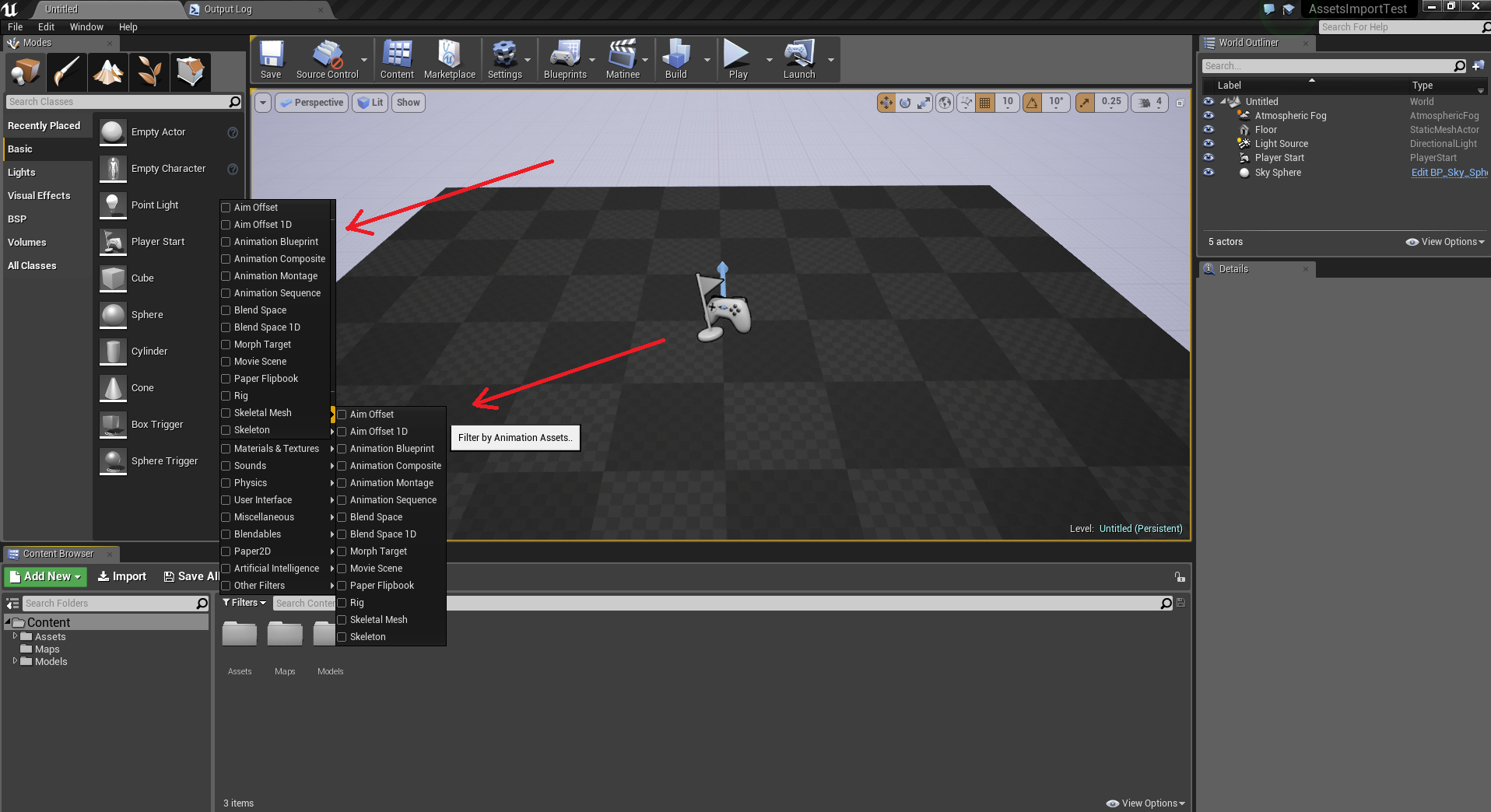
Task: Select the Paint mode brush icon
Action: (66, 72)
